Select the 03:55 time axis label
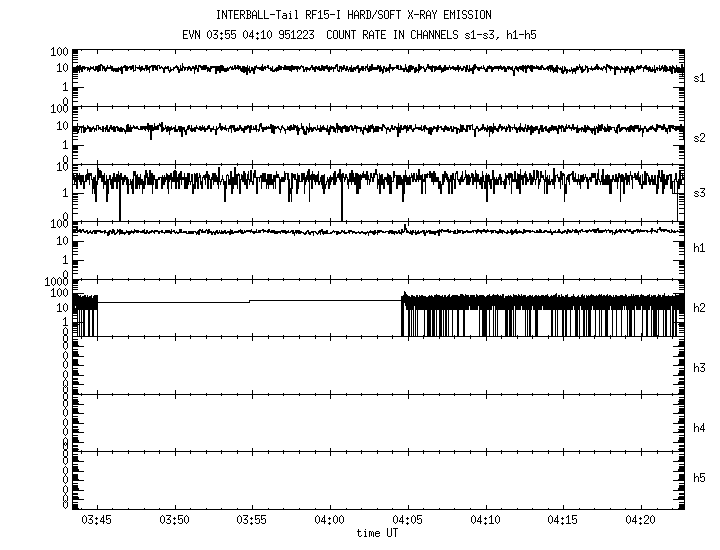This screenshot has width=720, height=550. tap(251, 521)
